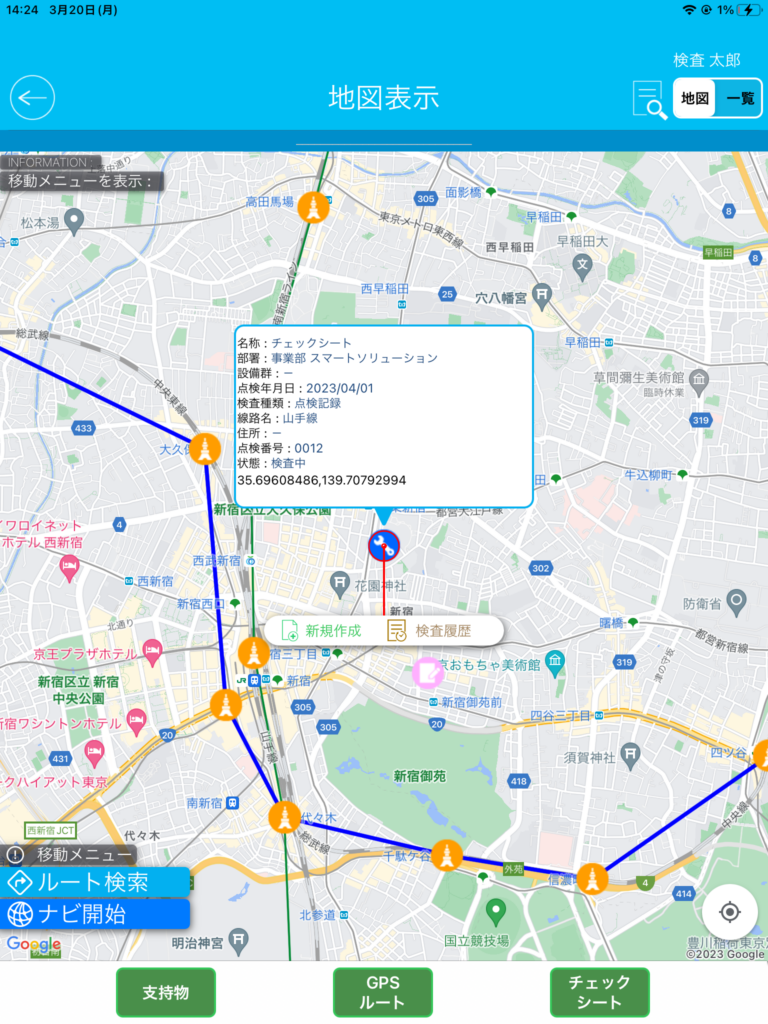Tap the back arrow button
The image size is (768, 1024).
(32, 98)
